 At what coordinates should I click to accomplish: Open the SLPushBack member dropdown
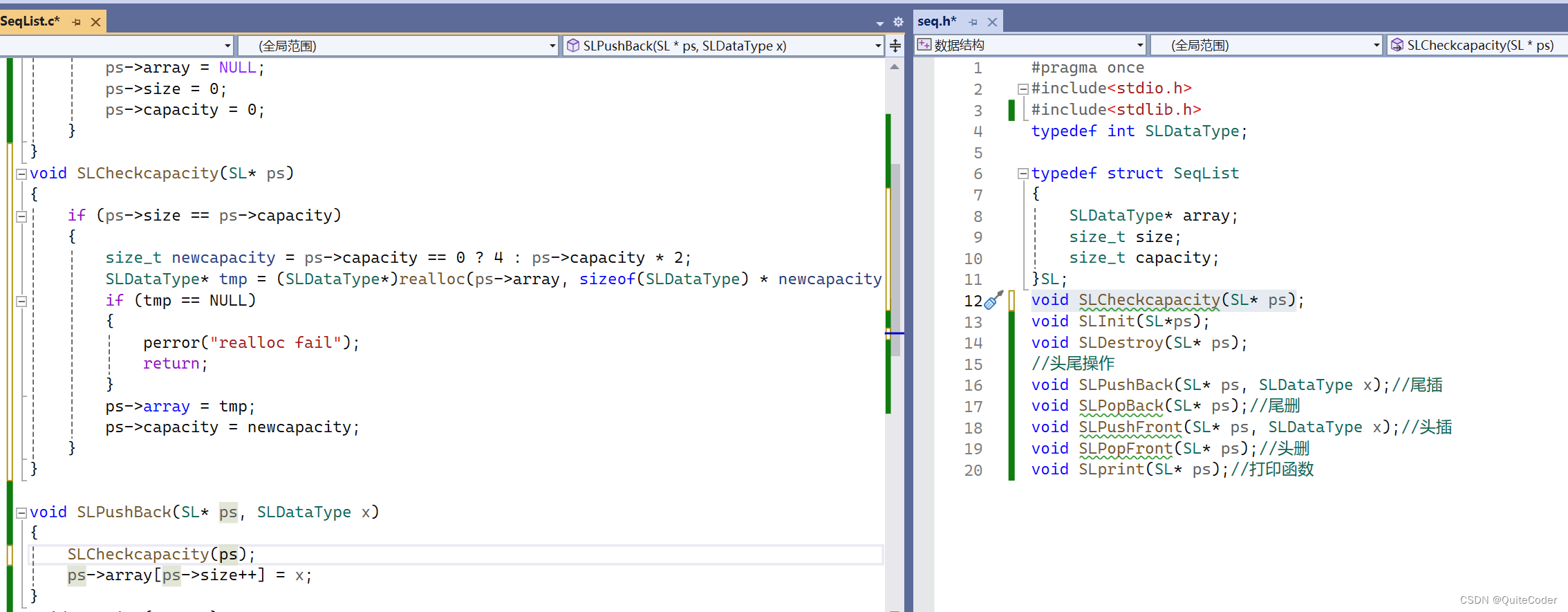(x=723, y=46)
